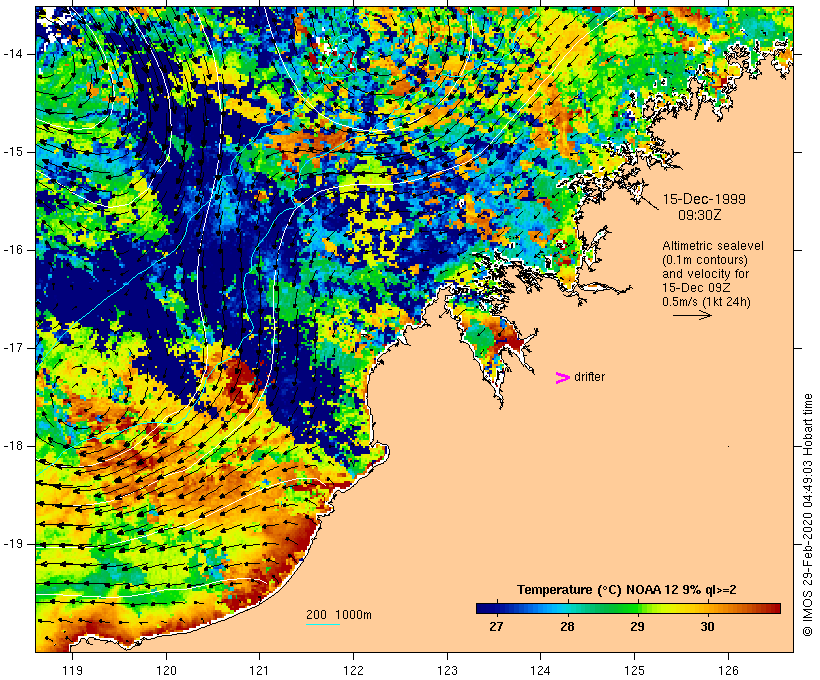Click the '15-Dec 09Z' caption line
The image size is (820, 680).
point(696,288)
